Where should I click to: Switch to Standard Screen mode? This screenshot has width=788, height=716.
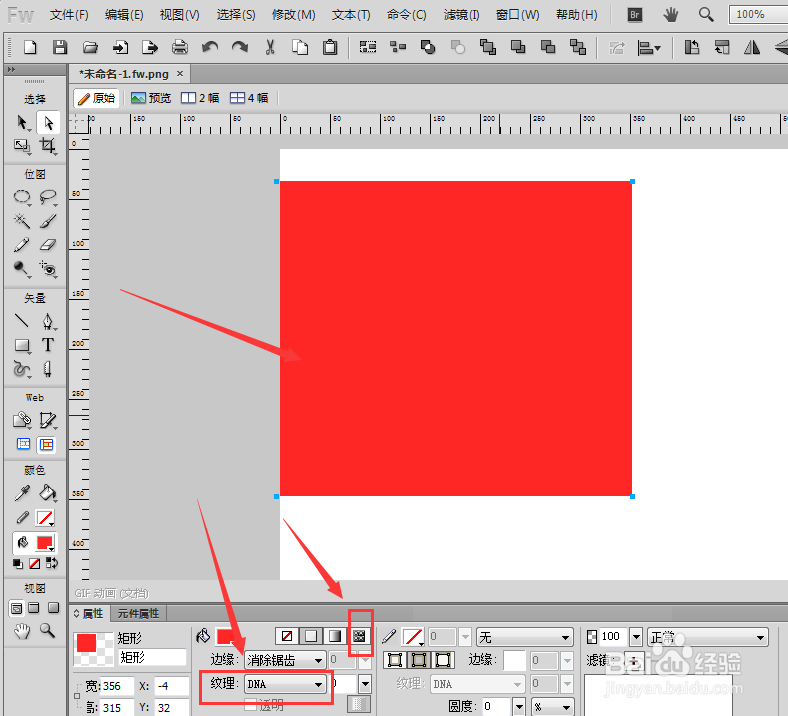[16, 608]
